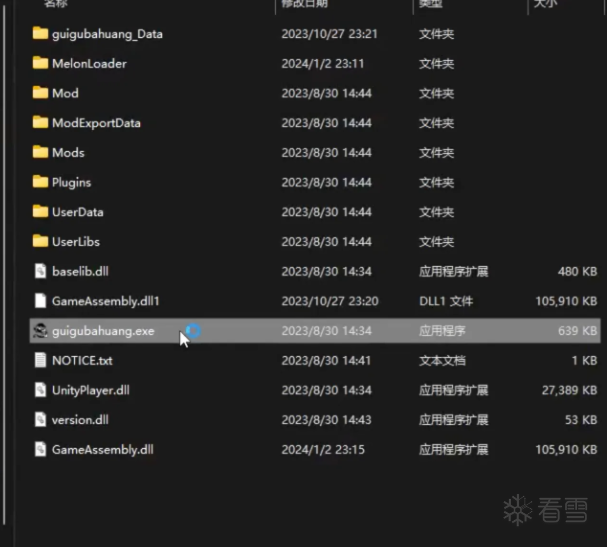Select the GameAssembly.dll file name

point(103,450)
